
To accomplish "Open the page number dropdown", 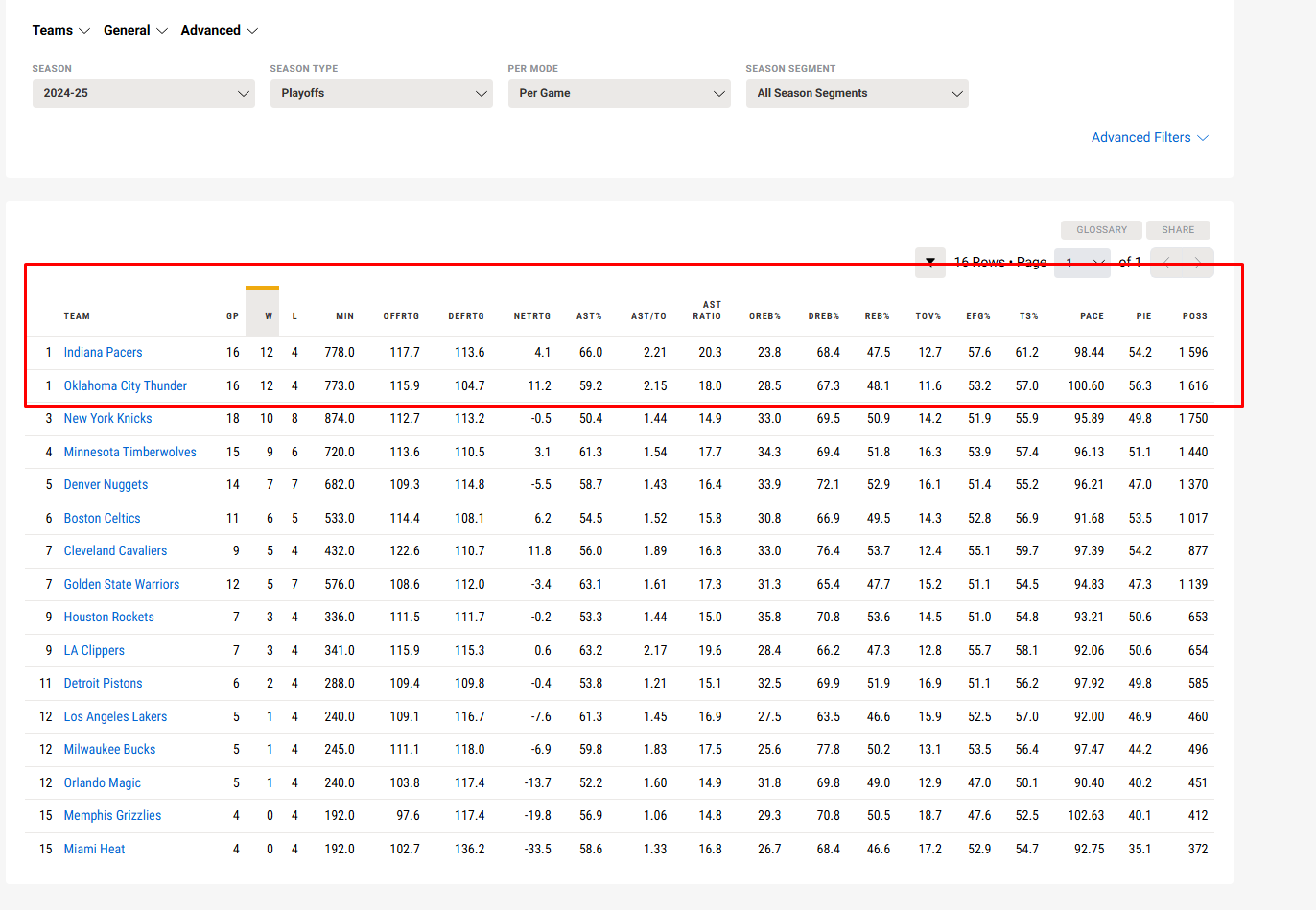I will pos(1083,262).
